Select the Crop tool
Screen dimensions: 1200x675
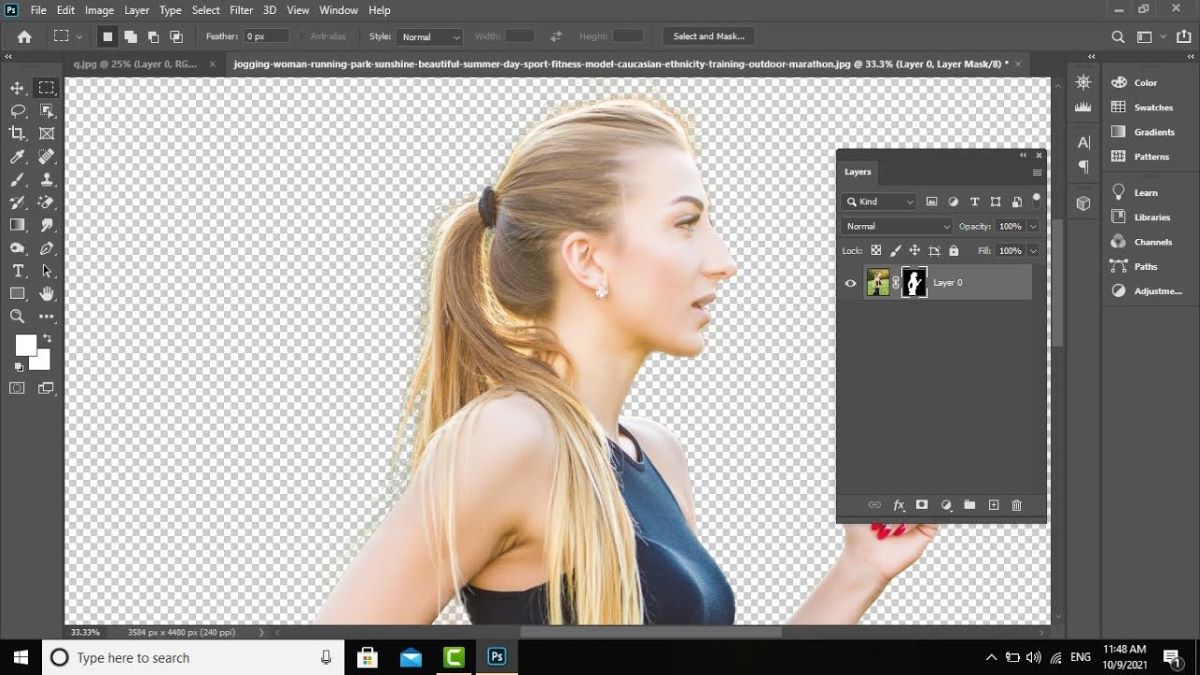[x=17, y=133]
